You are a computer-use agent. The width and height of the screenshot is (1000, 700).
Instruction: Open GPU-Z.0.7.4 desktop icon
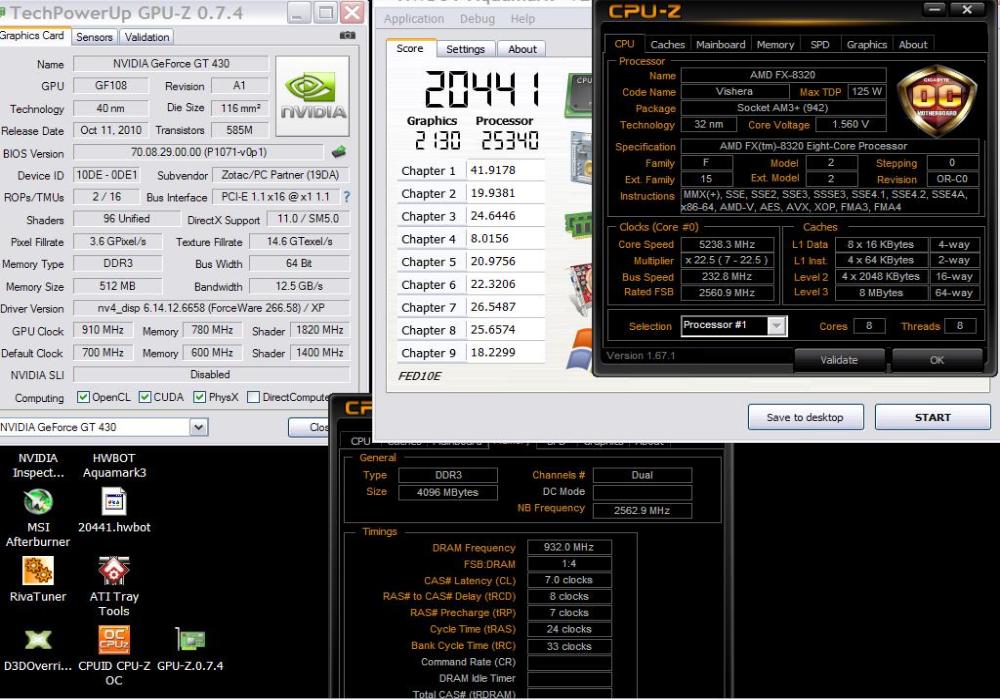[190, 648]
